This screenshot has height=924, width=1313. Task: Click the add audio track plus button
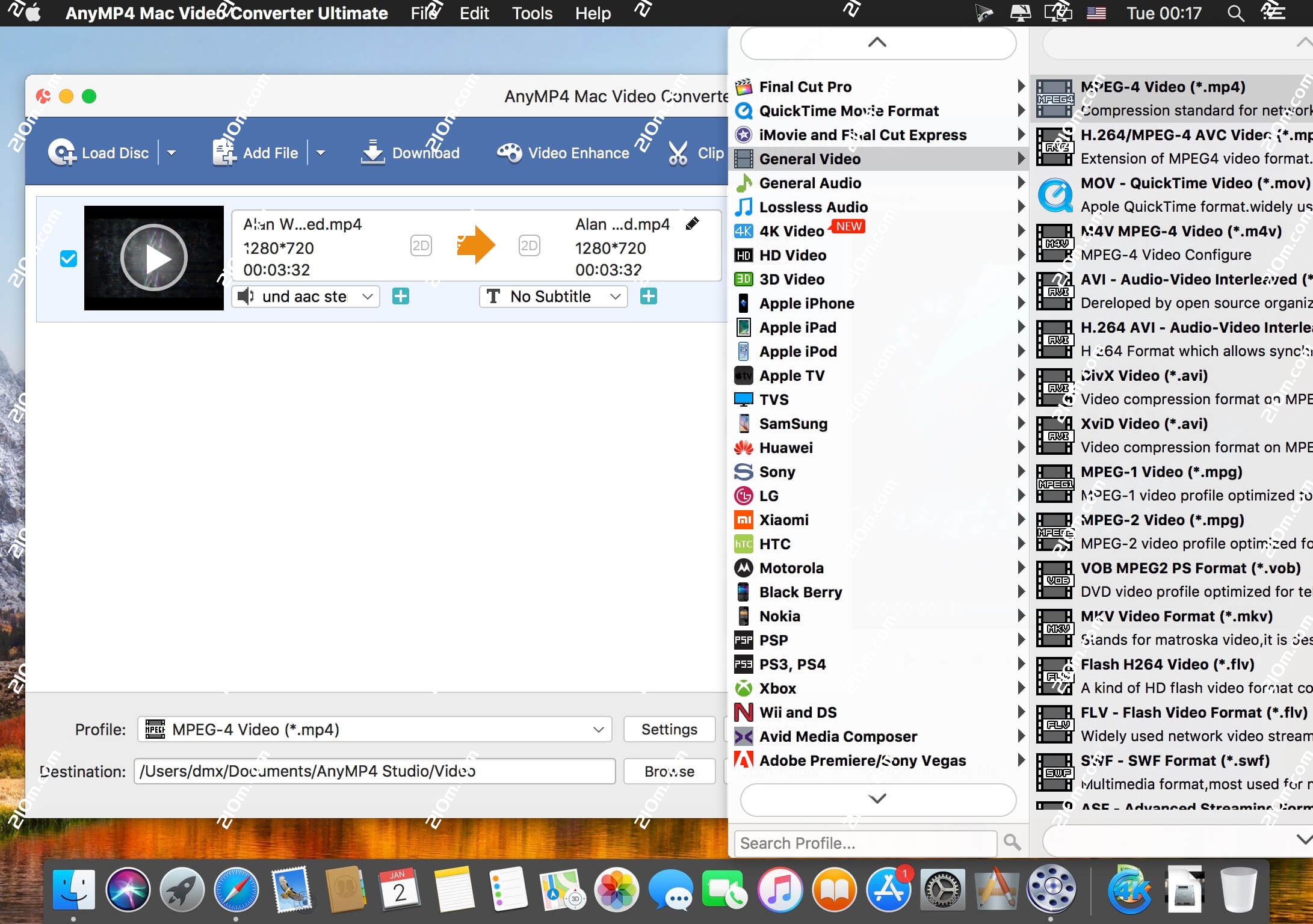[401, 296]
